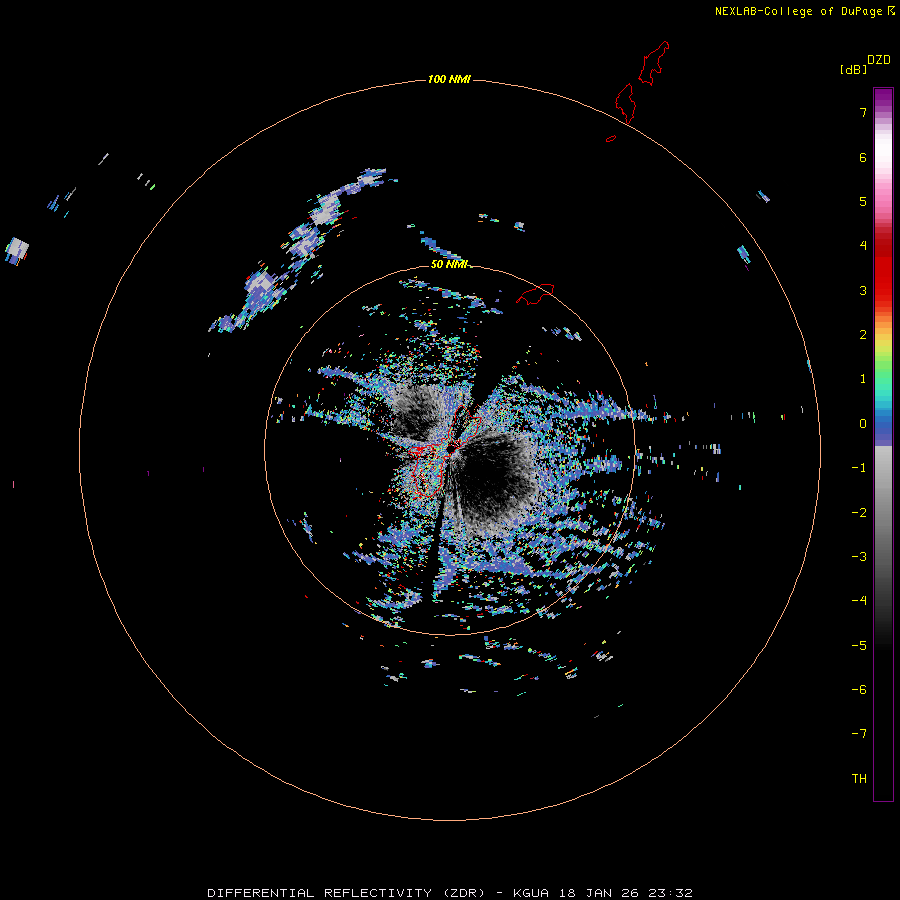Click the TH label below the scale values
Screen dimensions: 900x900
[x=859, y=779]
